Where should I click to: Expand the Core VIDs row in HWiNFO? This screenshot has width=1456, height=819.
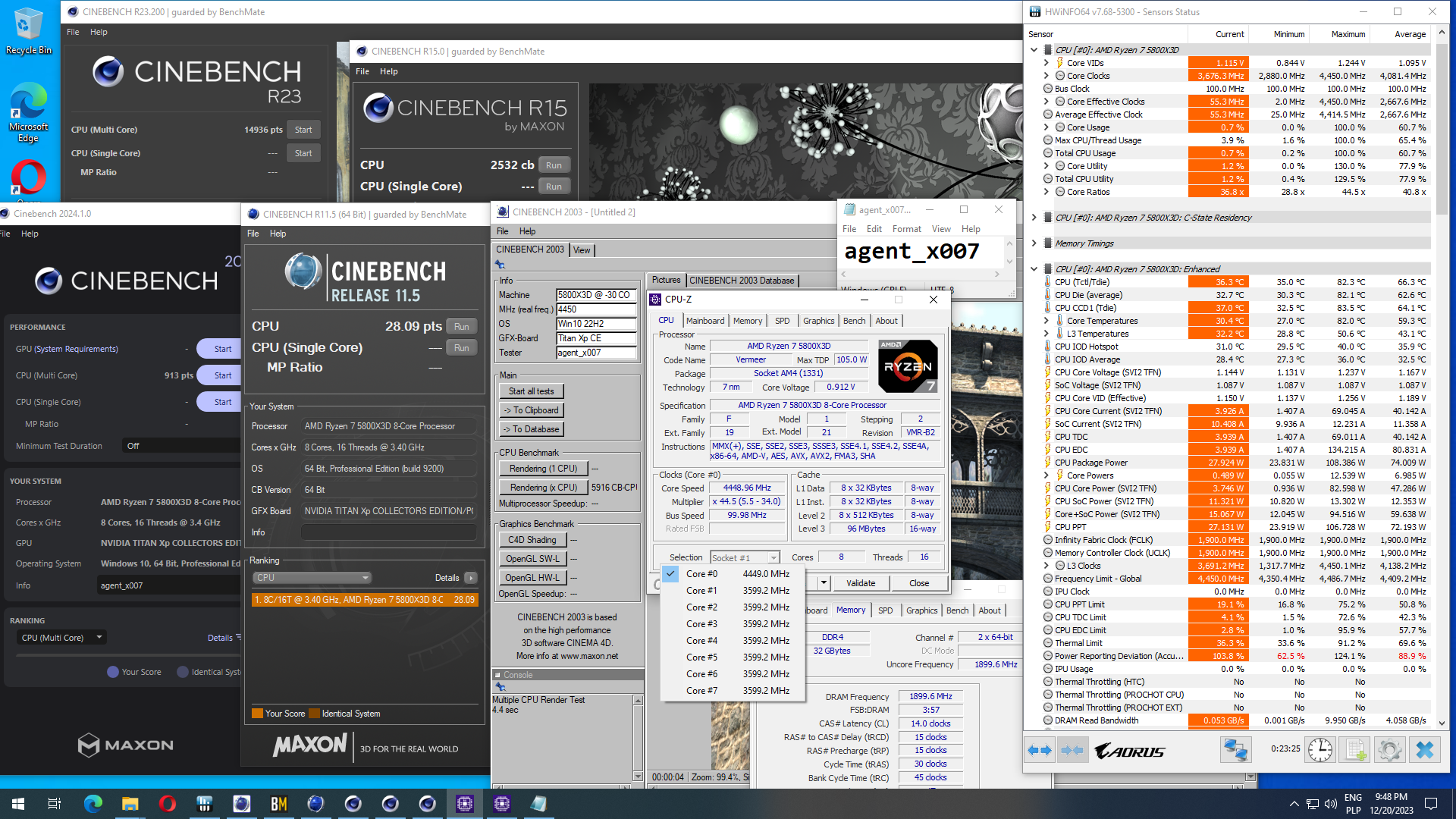(x=1046, y=63)
